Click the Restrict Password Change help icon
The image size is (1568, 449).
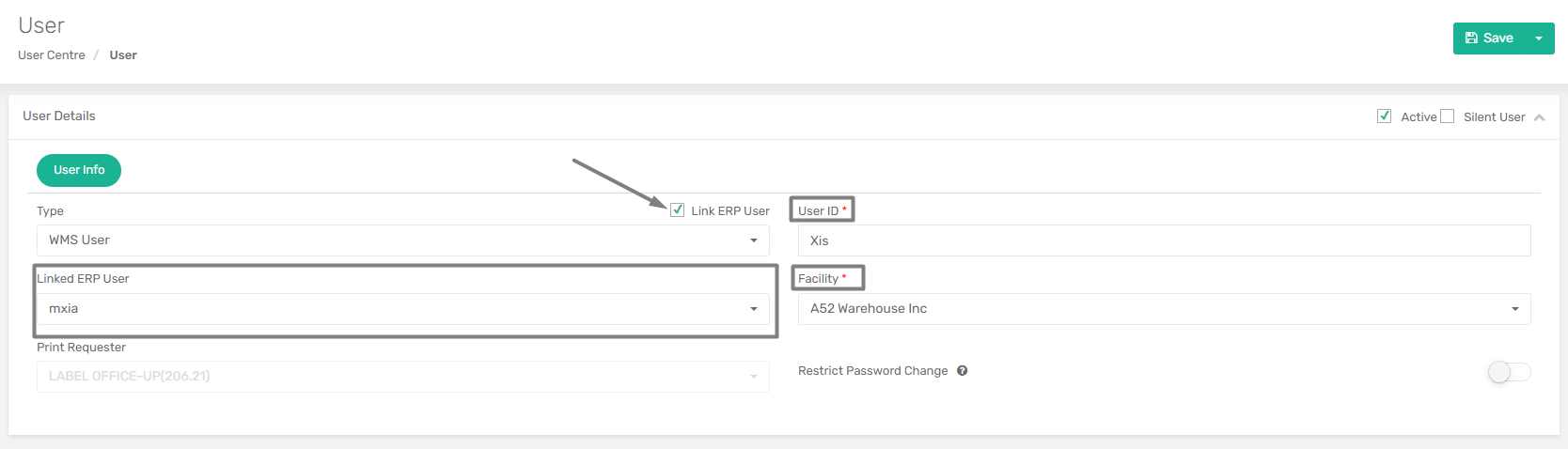point(963,371)
